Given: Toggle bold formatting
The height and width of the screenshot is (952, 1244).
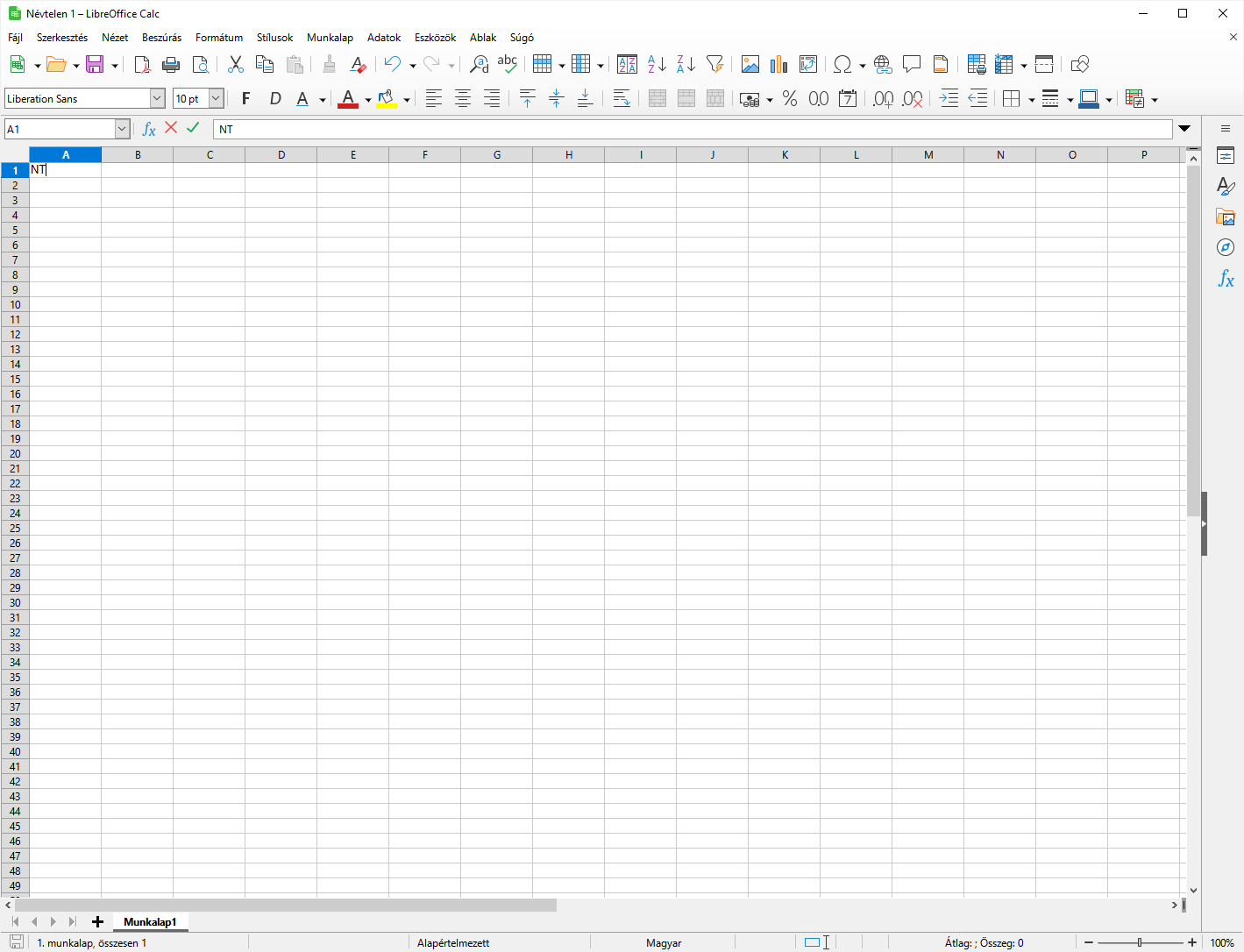Looking at the screenshot, I should (246, 98).
